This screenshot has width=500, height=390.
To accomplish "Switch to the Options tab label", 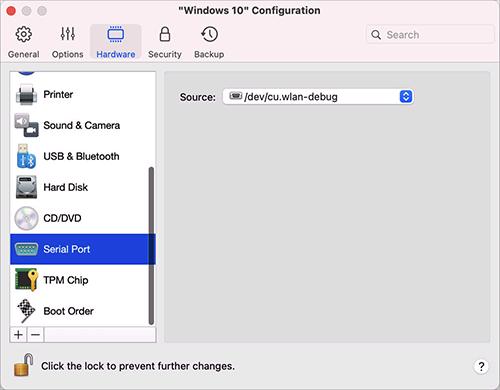I will point(68,54).
